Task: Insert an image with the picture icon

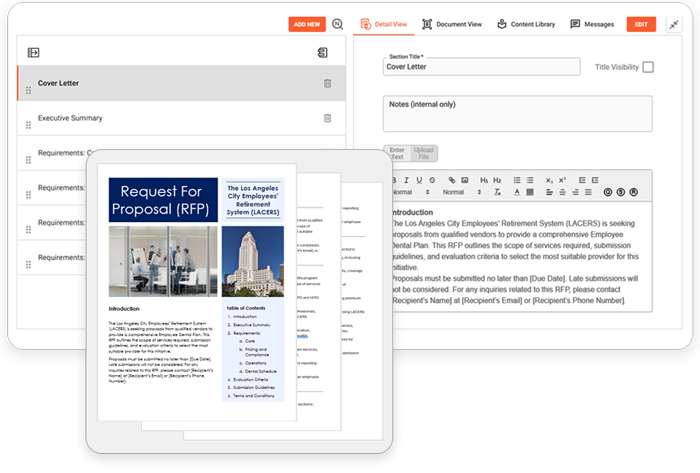Action: pos(465,180)
